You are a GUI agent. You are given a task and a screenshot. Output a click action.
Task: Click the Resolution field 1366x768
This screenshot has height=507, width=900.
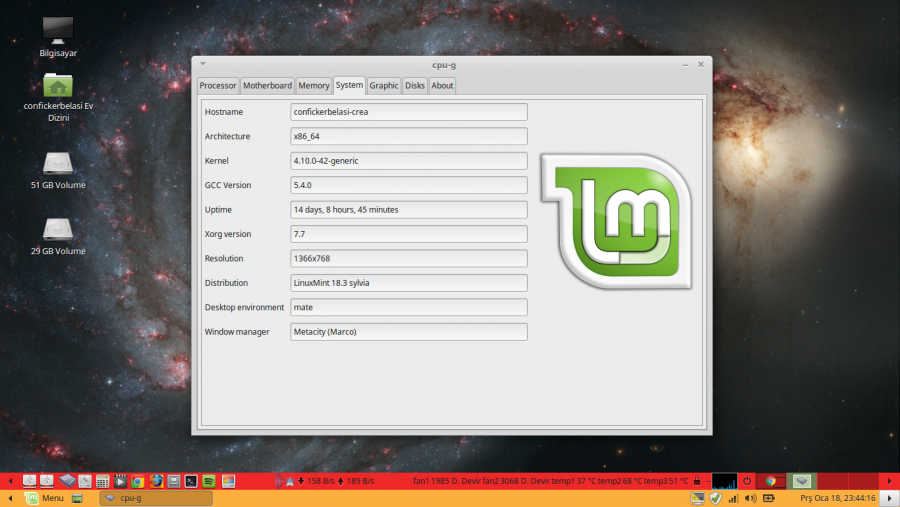(409, 258)
